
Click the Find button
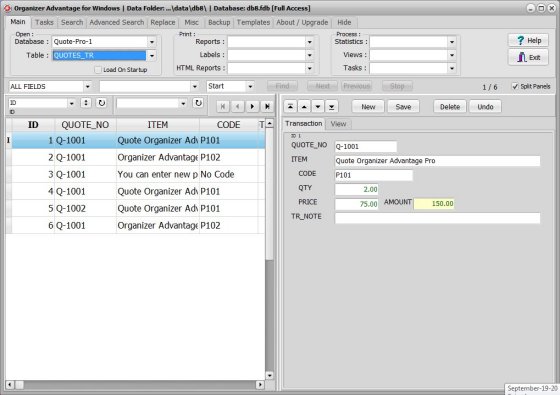pos(282,86)
